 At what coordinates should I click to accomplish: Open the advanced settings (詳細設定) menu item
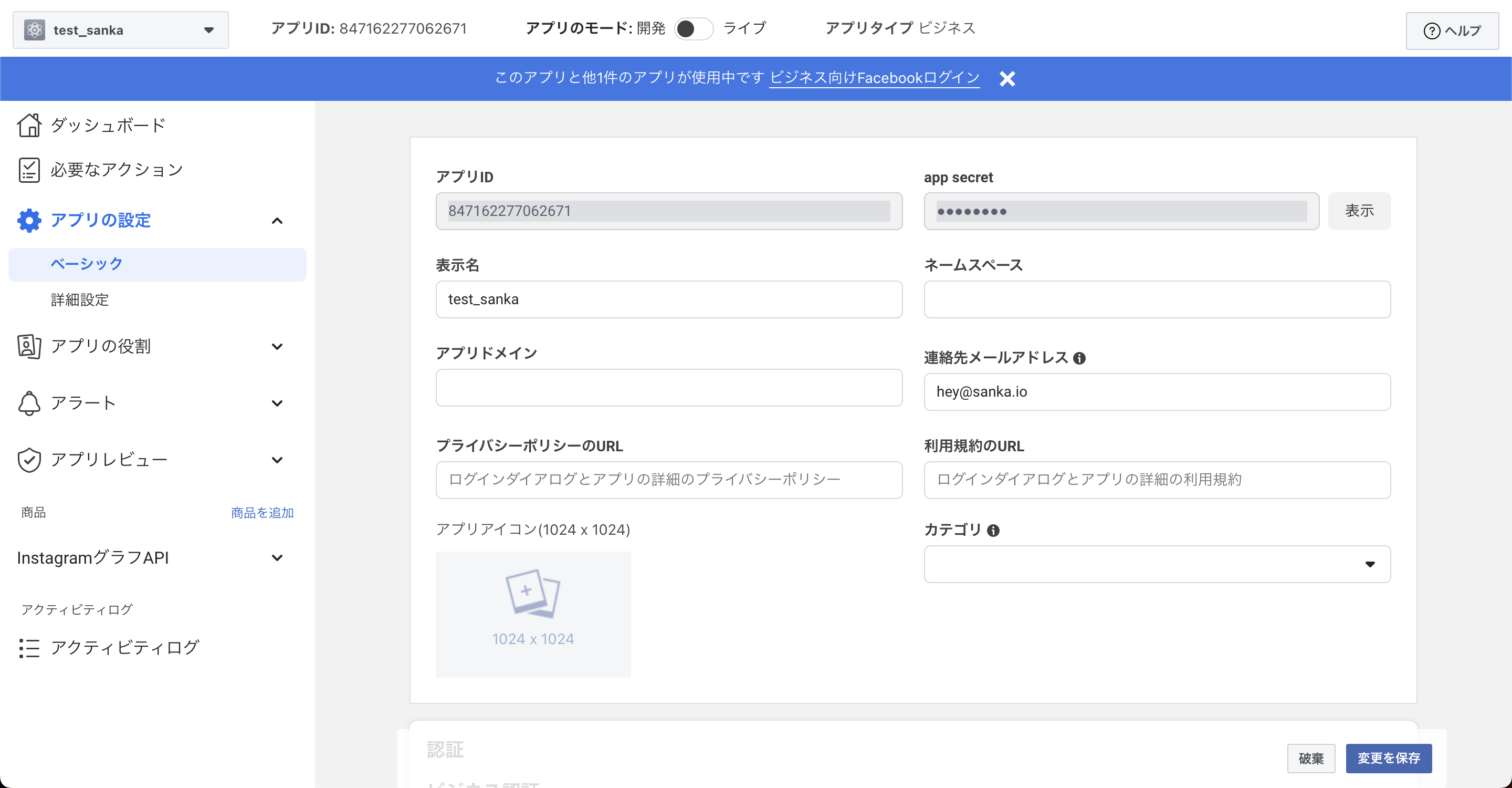coord(80,300)
